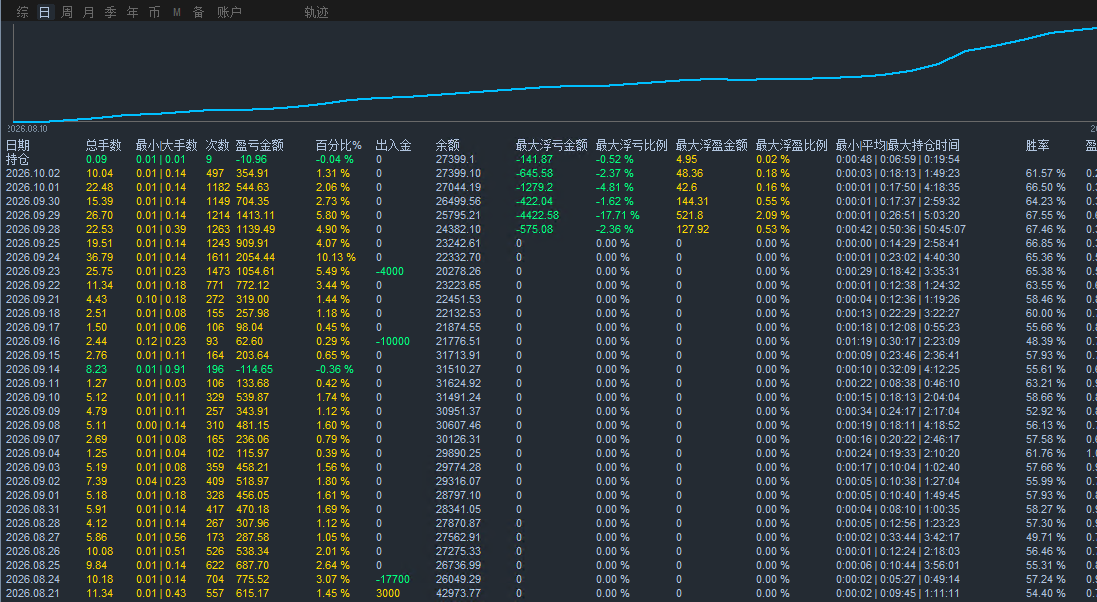The image size is (1097, 602).
Task: Select the 2026.08.21 date row
Action: coord(33,594)
